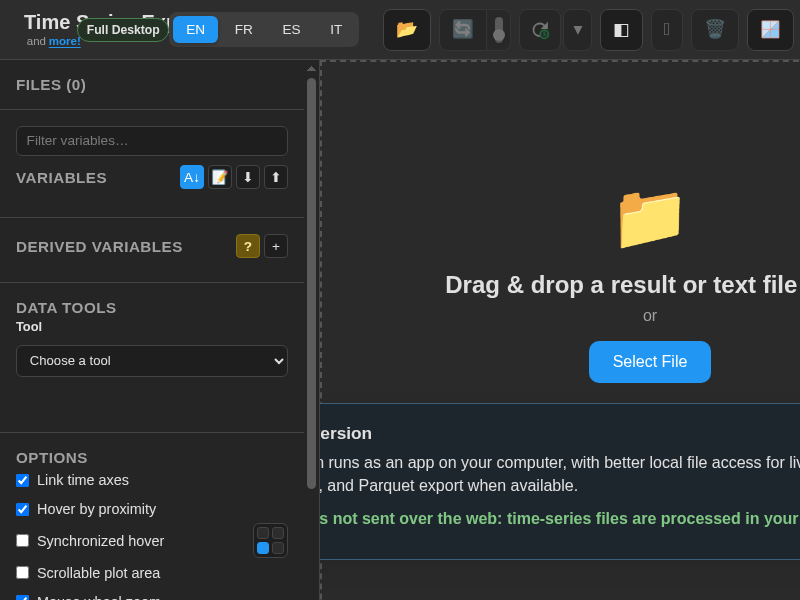This screenshot has width=800, height=600.
Task: Click the sidebar vertical scrollbar thumb
Action: click(311, 283)
